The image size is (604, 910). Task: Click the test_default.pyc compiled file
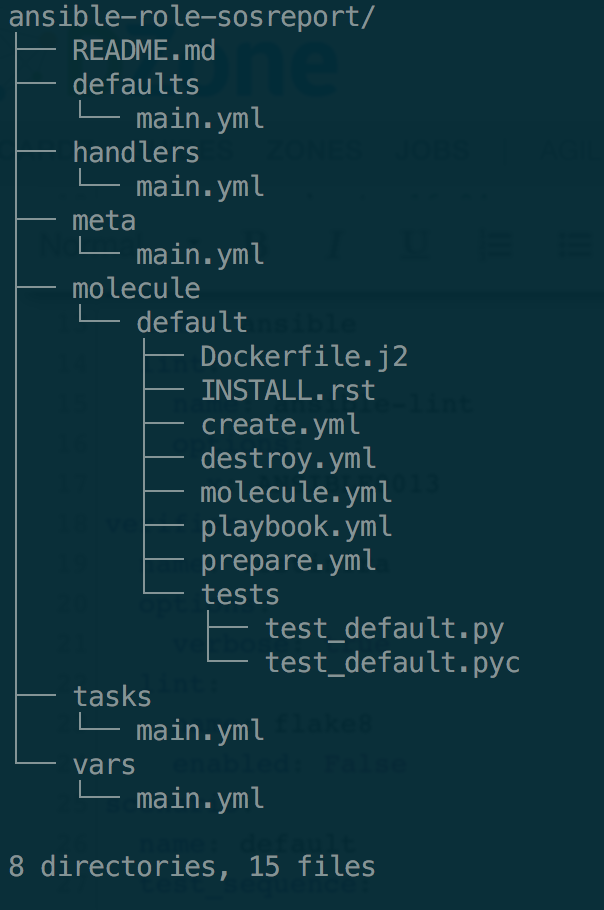(x=392, y=662)
